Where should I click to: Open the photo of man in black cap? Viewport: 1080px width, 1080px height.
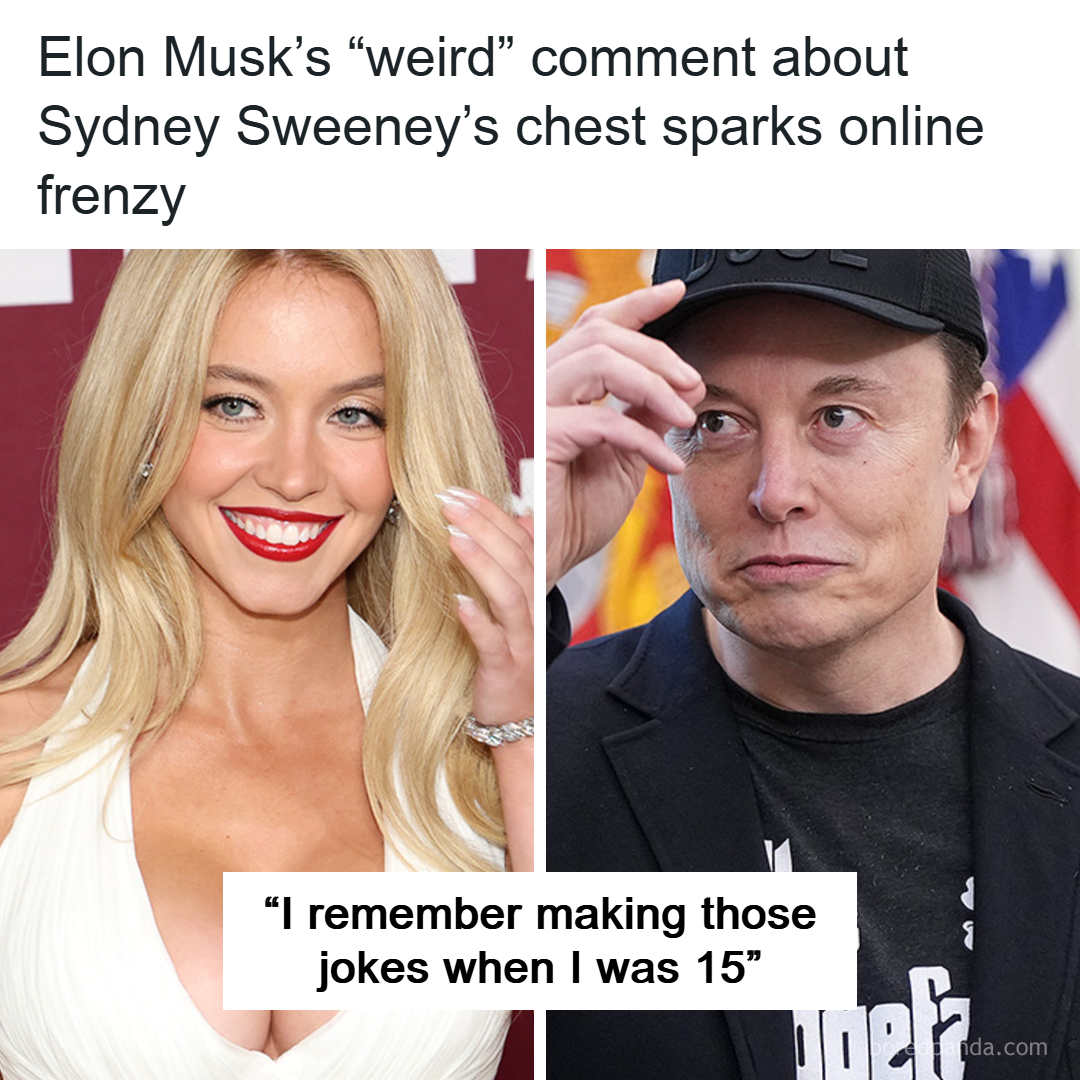pyautogui.click(x=813, y=664)
